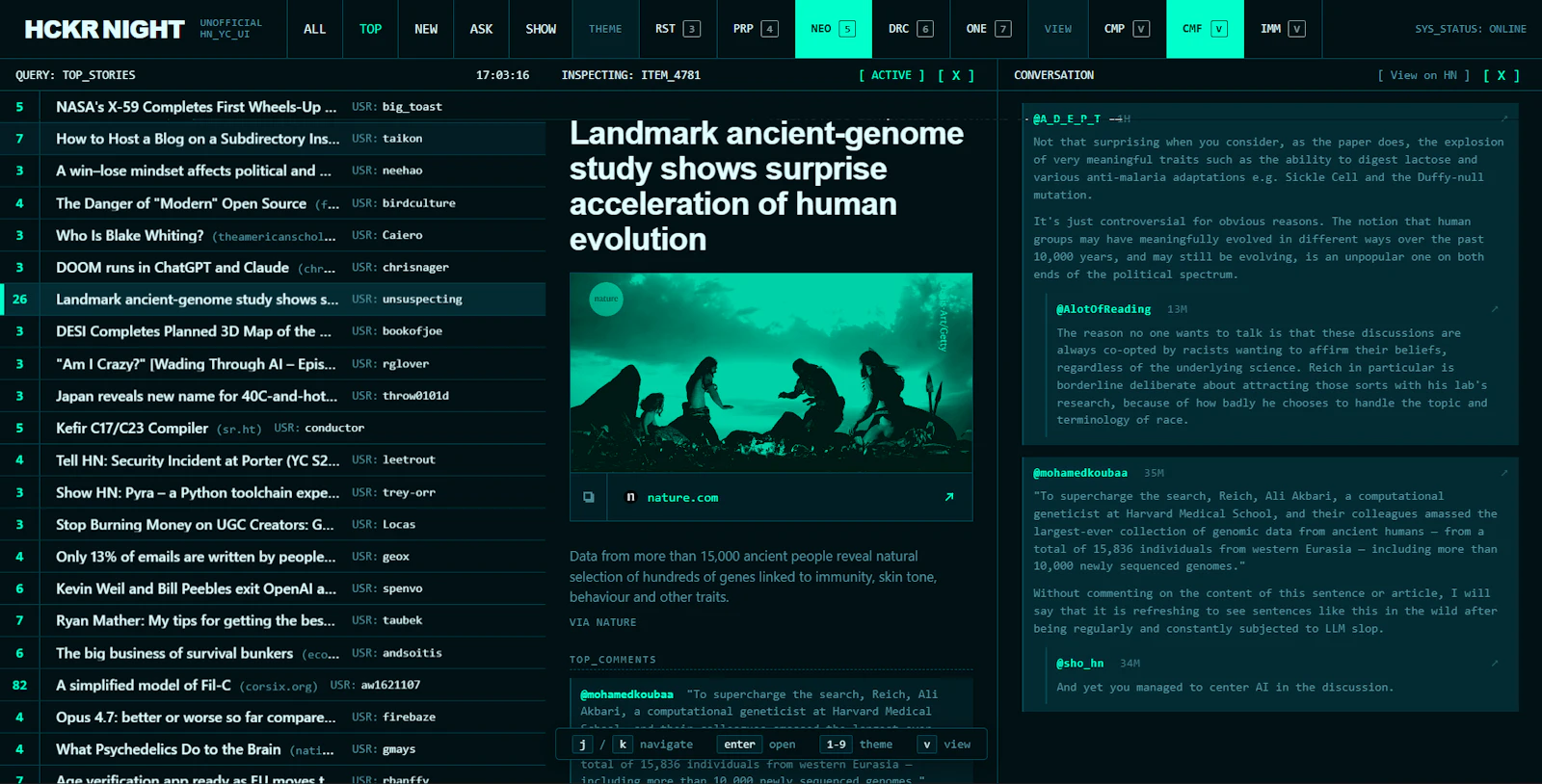Select story 'Stop Burning Money on UGC Creators'
The image size is (1542, 784).
click(273, 524)
